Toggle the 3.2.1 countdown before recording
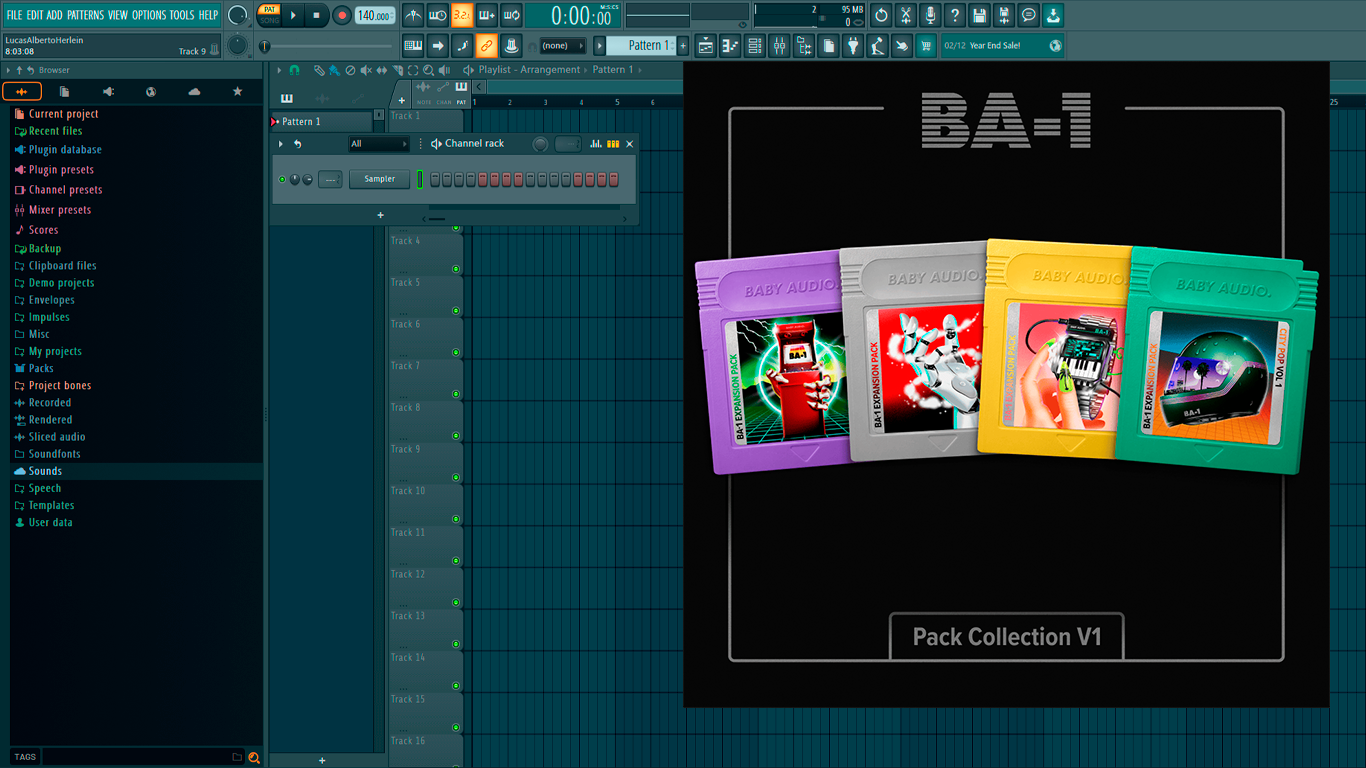The height and width of the screenshot is (768, 1366). 462,15
